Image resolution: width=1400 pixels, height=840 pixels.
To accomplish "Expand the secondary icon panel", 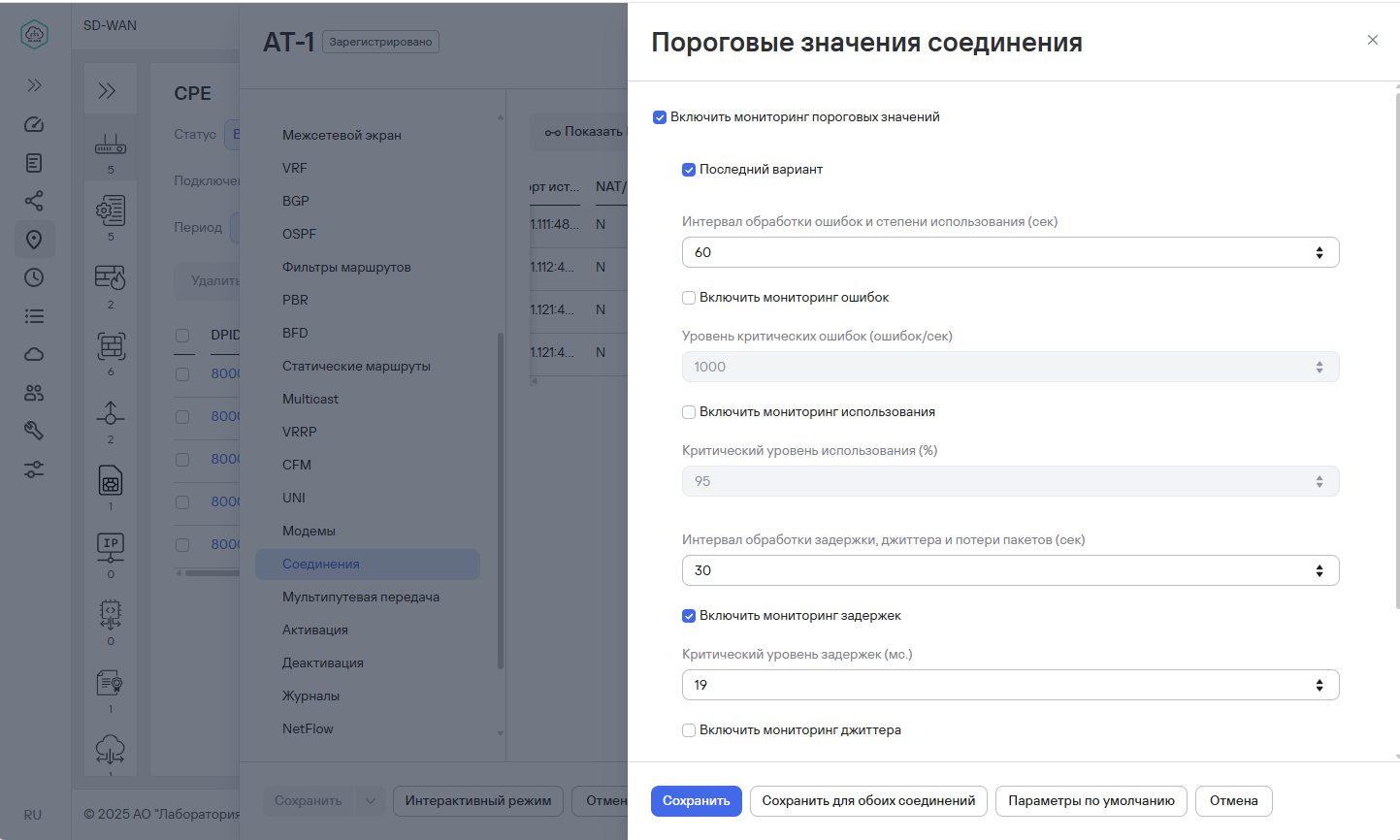I will (x=107, y=91).
